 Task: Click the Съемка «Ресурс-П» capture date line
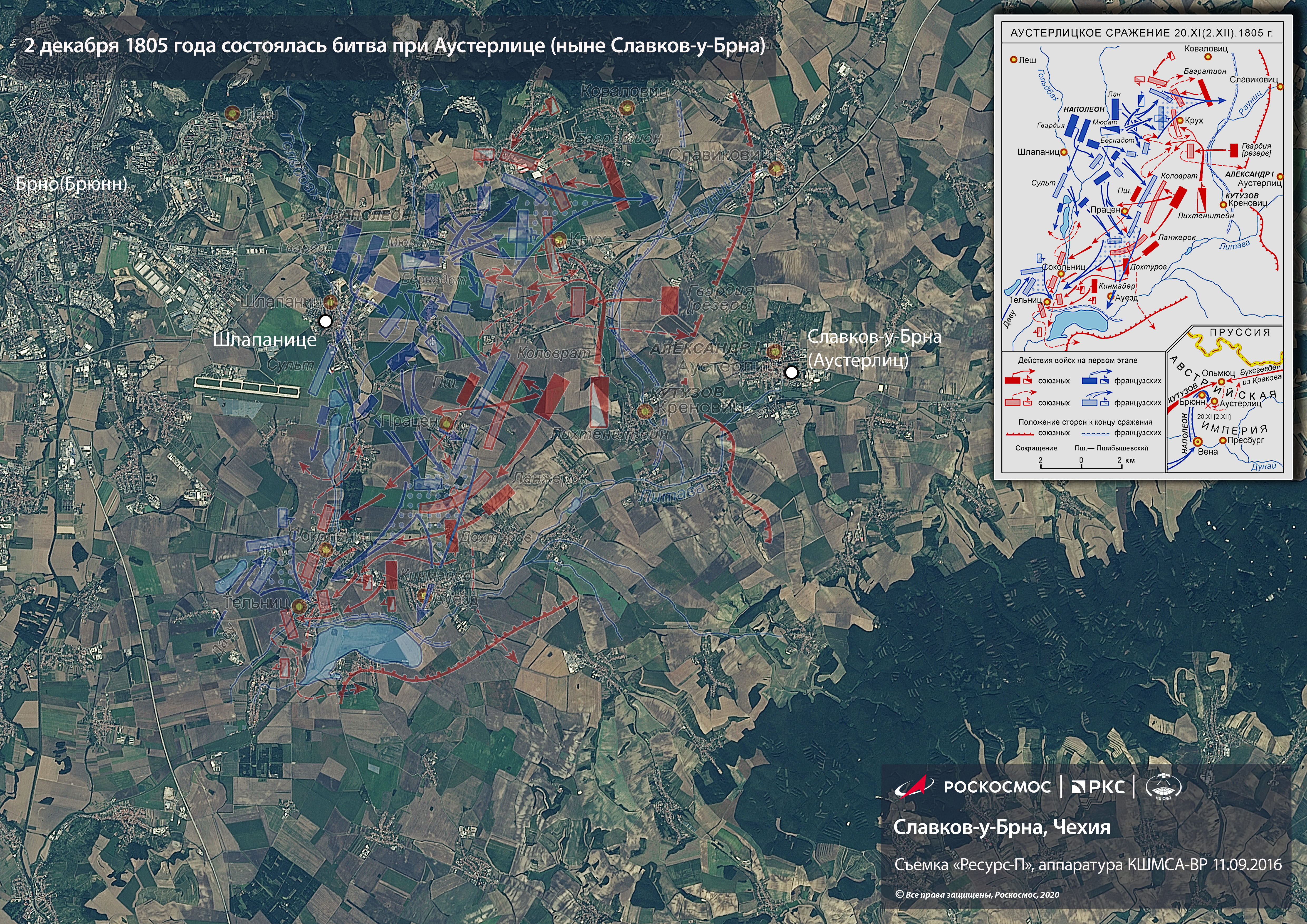(x=1088, y=866)
